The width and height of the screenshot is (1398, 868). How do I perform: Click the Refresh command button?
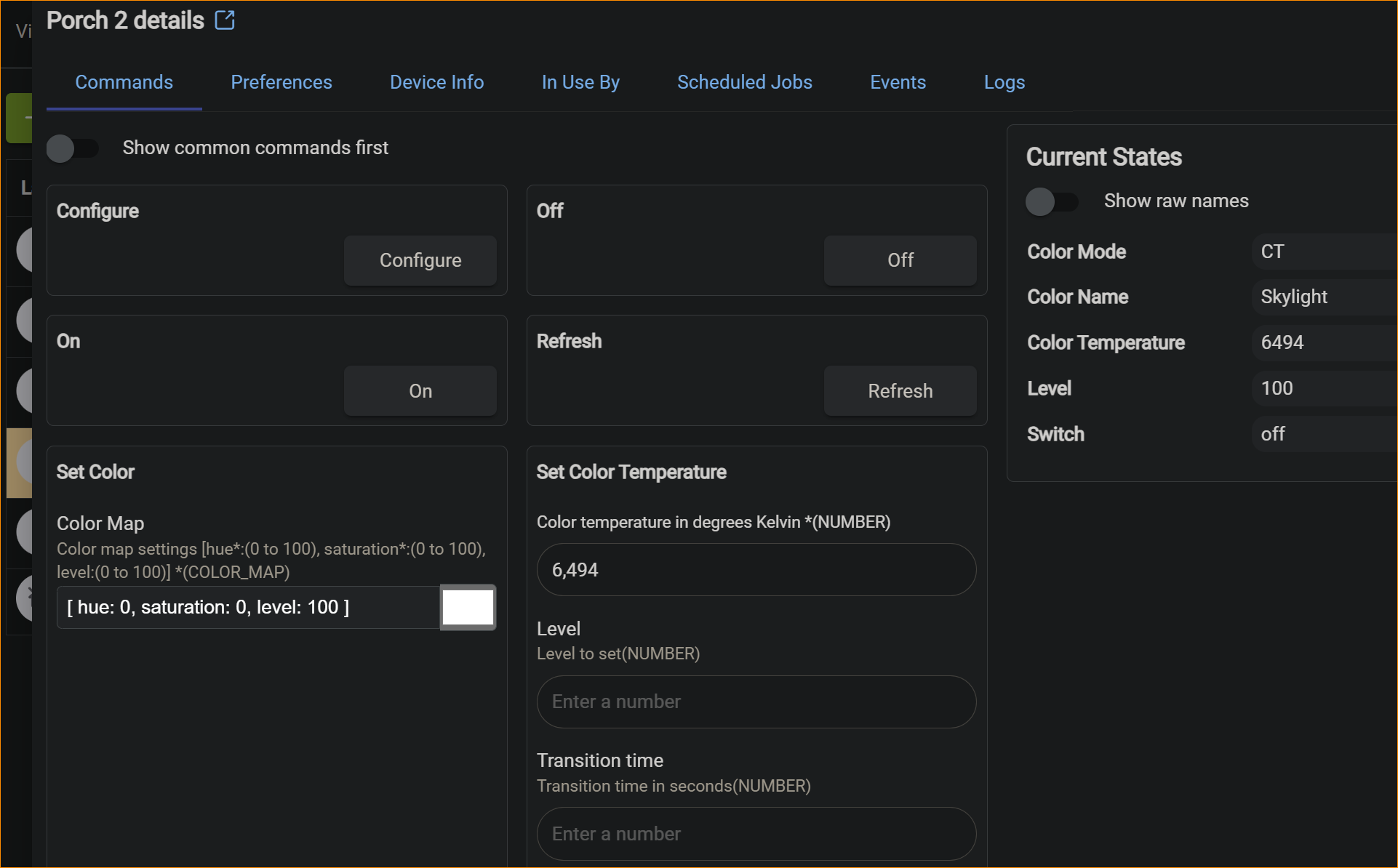point(900,391)
